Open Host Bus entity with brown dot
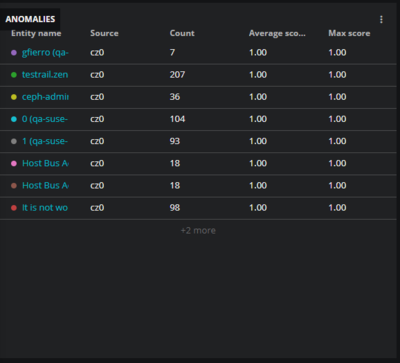400x363 pixels. [x=45, y=185]
